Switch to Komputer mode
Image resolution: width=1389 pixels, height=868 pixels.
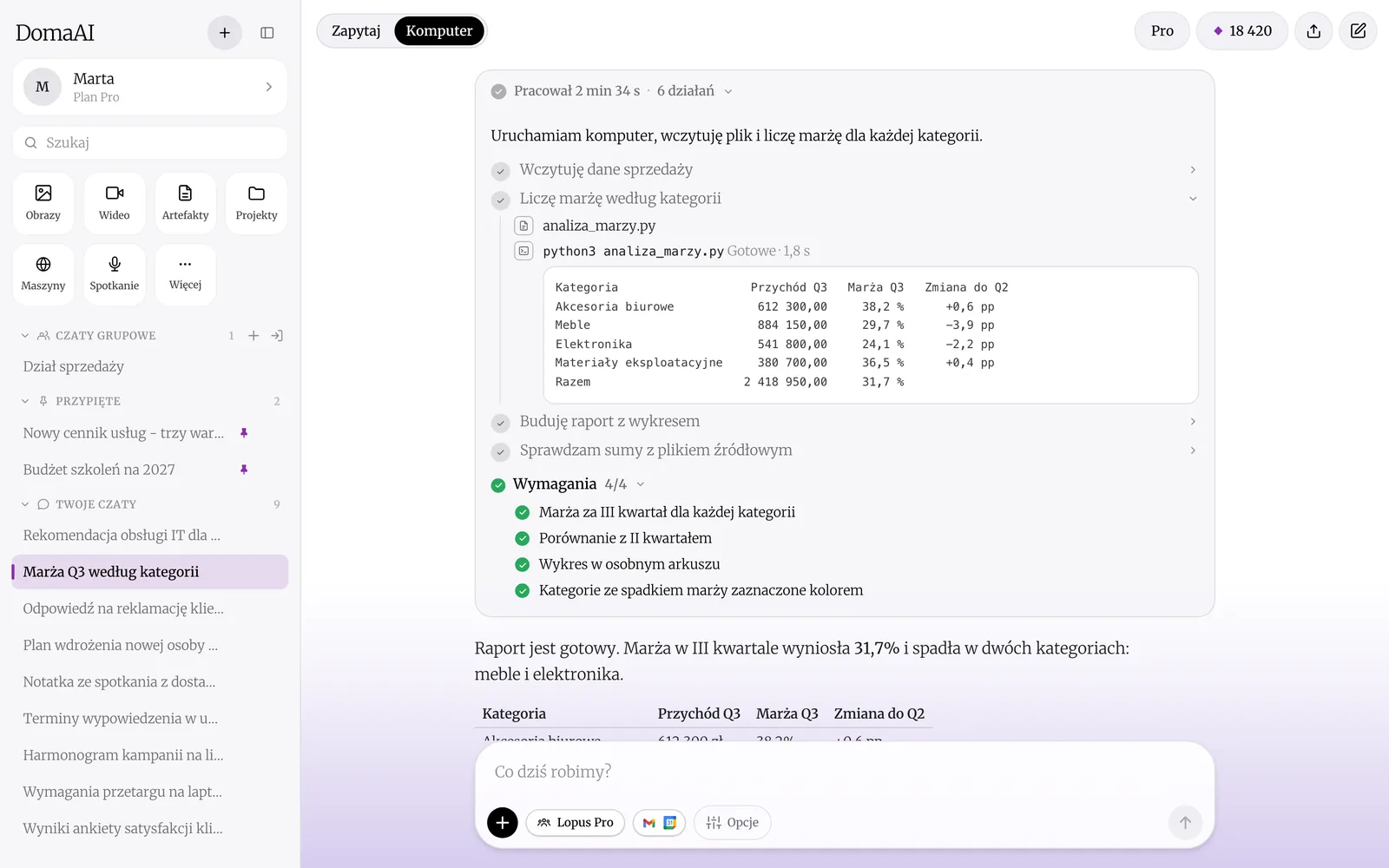pyautogui.click(x=439, y=31)
